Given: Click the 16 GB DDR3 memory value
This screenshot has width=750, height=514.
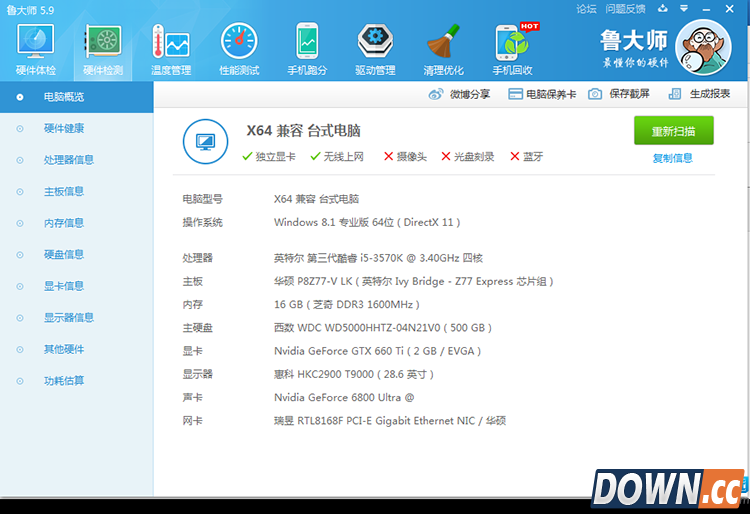Looking at the screenshot, I should [x=347, y=305].
